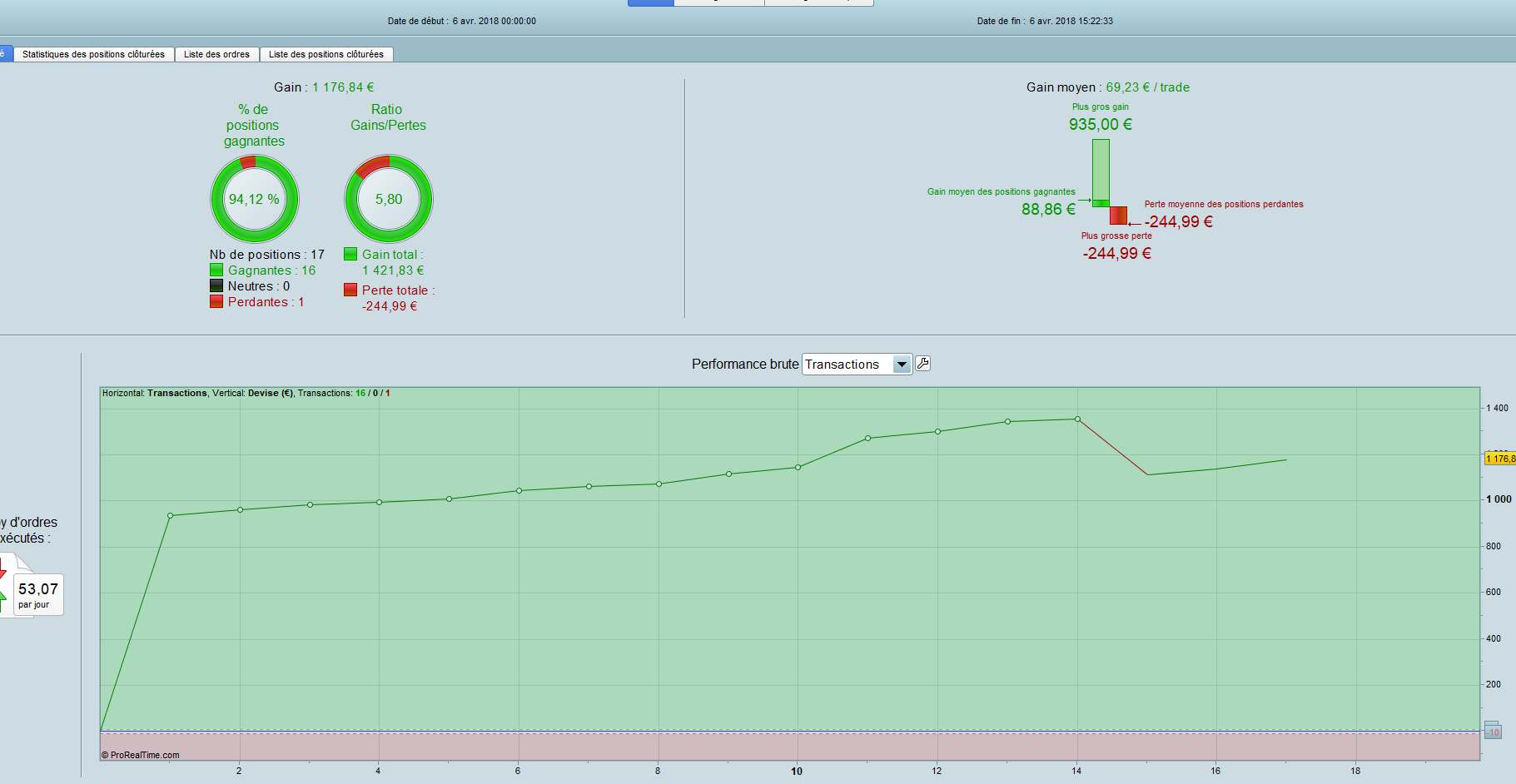
Task: Select the curve point at transaction 12
Action: coord(937,432)
